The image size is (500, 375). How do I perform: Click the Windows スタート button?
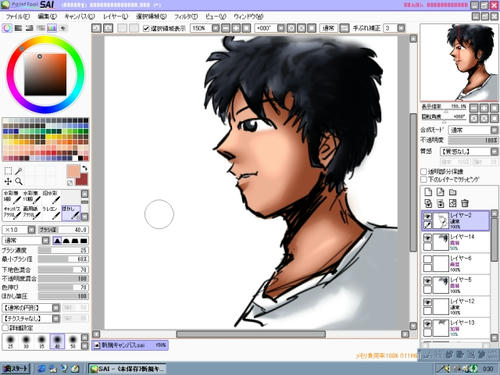(15, 368)
